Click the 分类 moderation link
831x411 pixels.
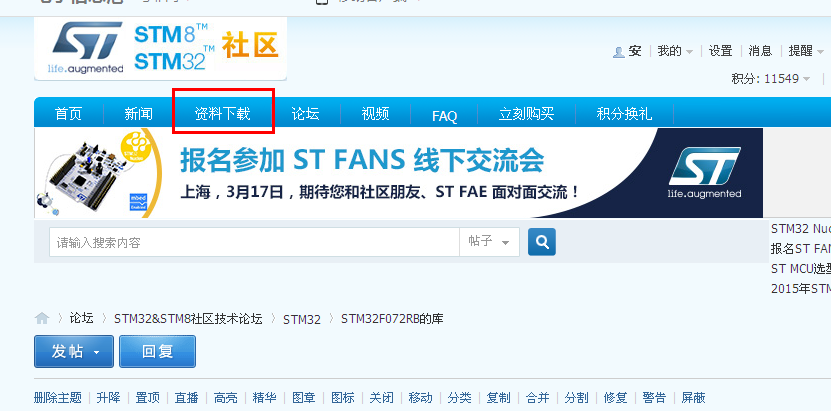click(459, 398)
